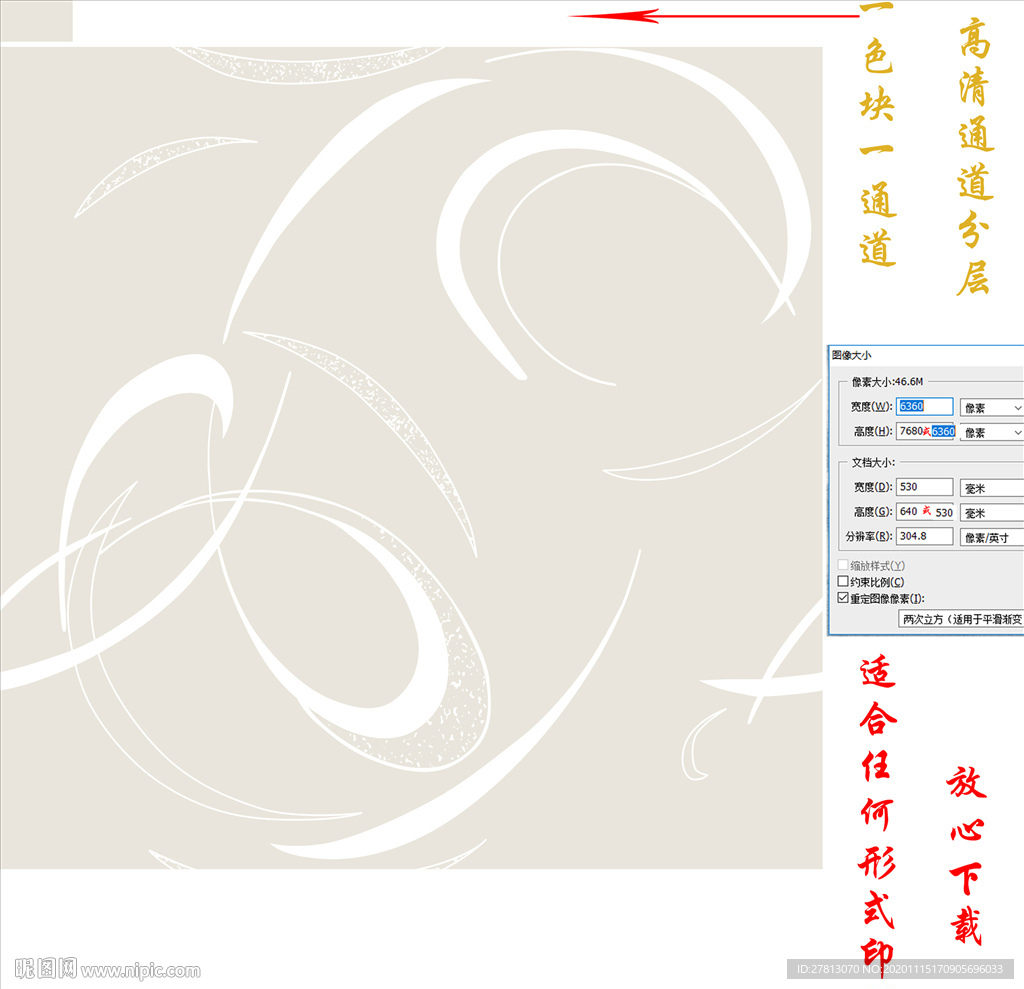Click the 像素大小:46.6M label
This screenshot has width=1024, height=989.
[887, 381]
